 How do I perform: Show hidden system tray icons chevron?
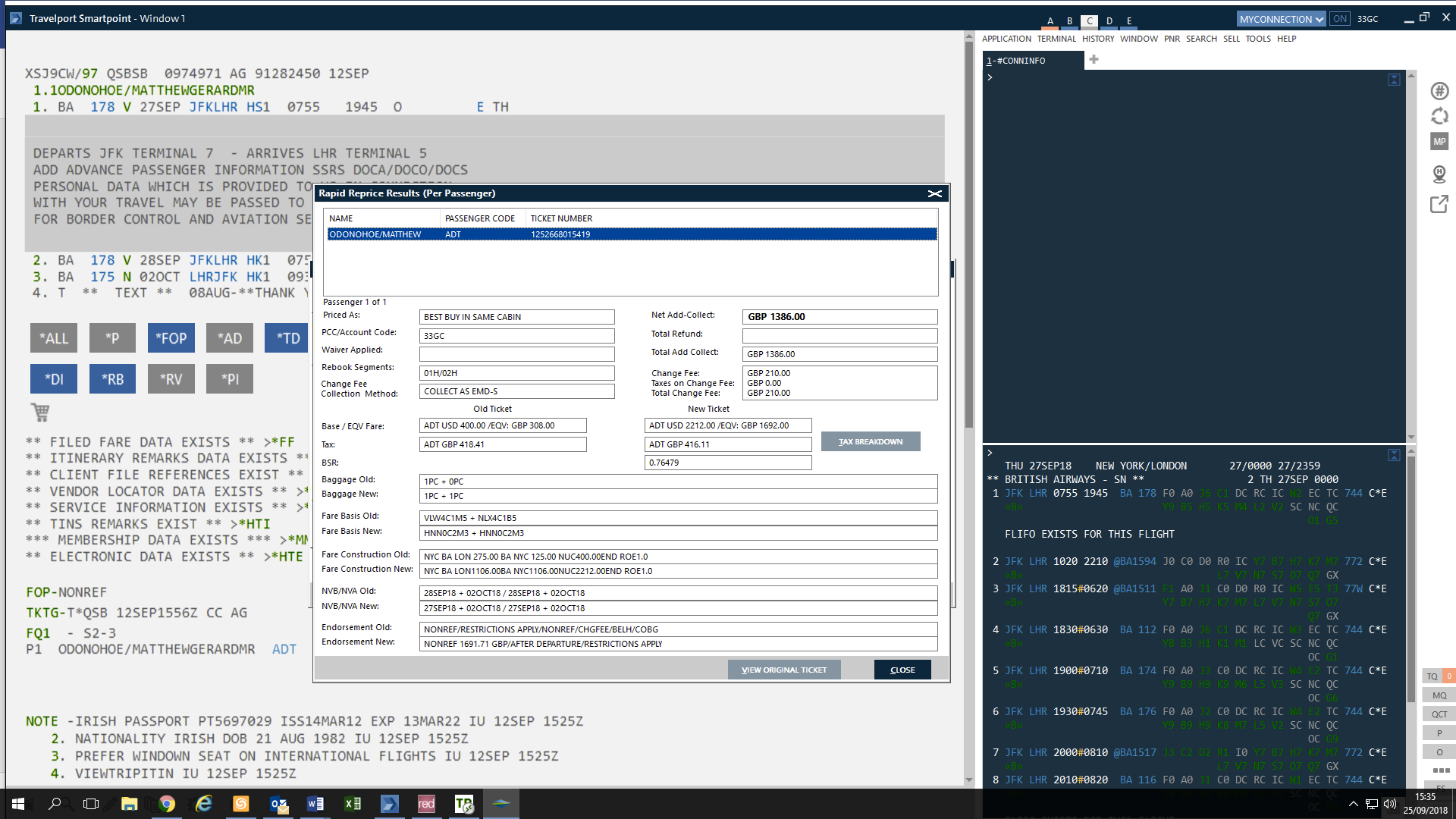[x=1353, y=804]
